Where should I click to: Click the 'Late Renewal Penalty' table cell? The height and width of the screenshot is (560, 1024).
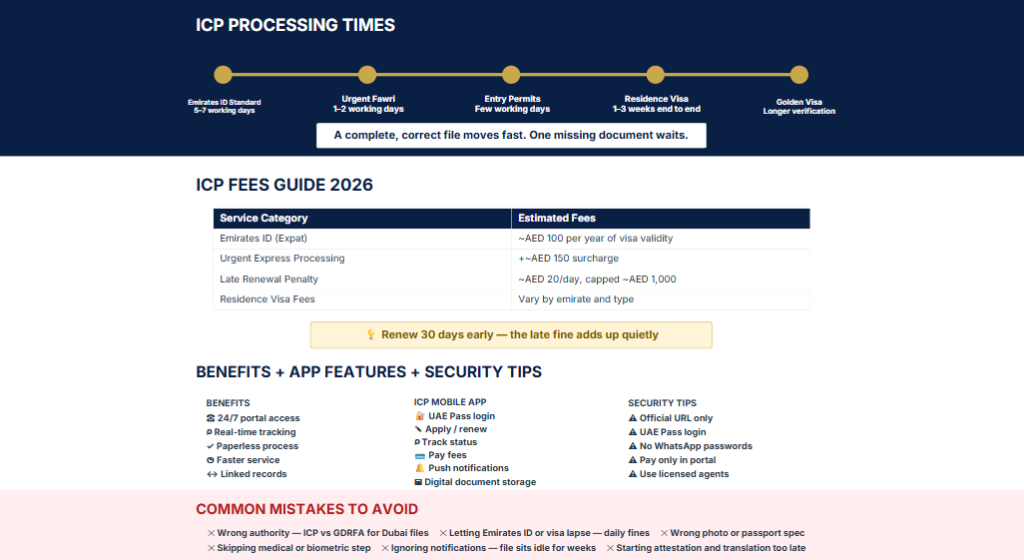[362, 279]
